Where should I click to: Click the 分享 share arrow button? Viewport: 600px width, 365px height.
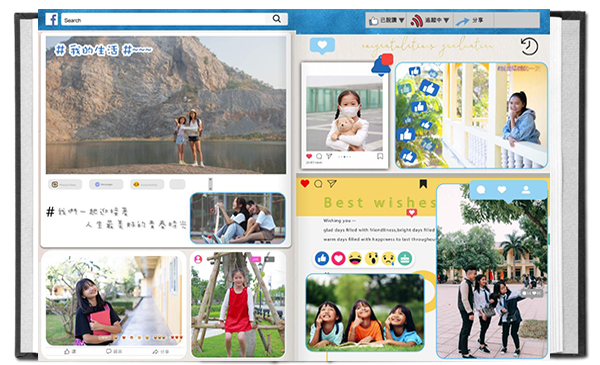[x=470, y=21]
